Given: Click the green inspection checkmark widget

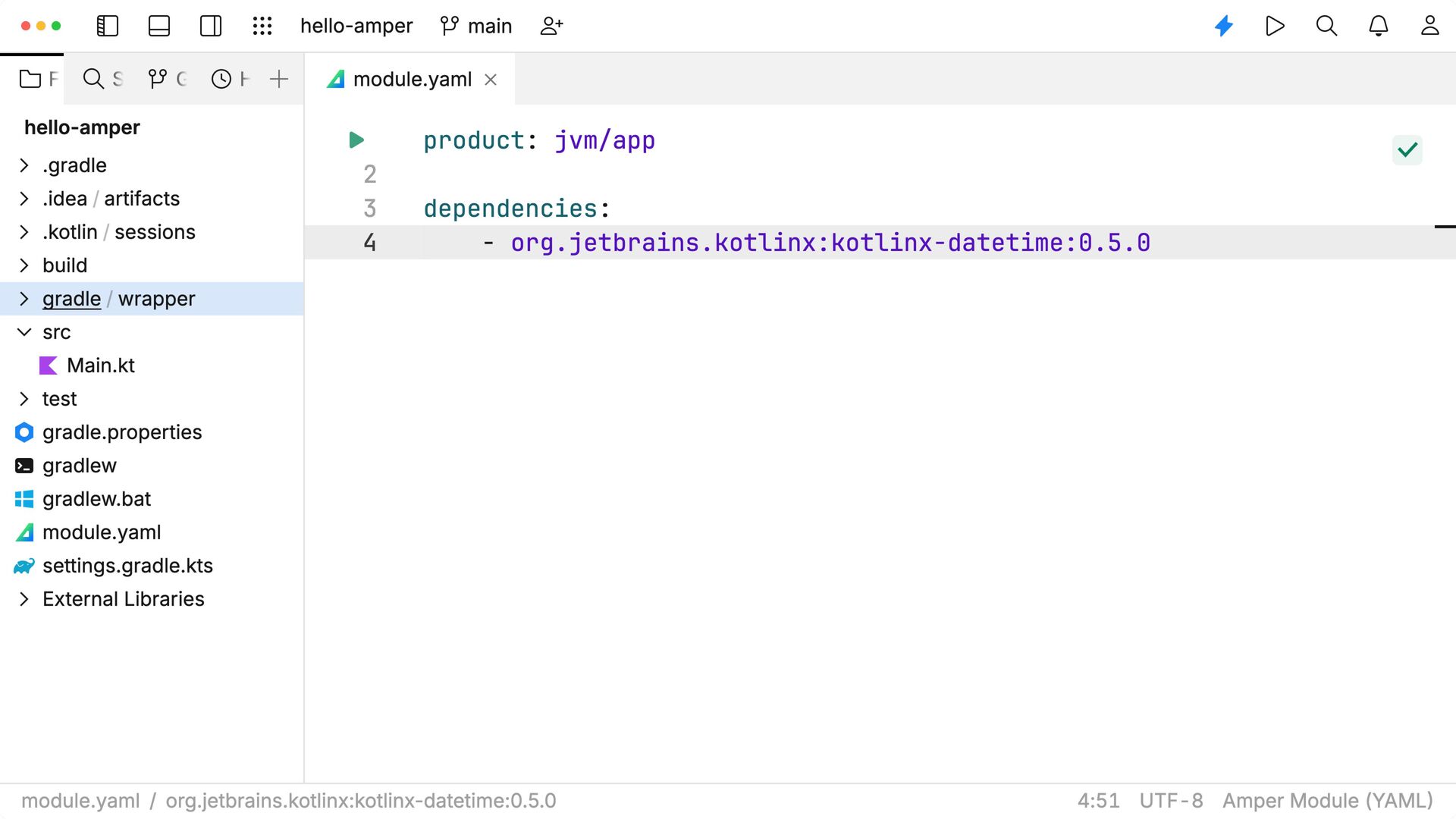Looking at the screenshot, I should click(1407, 150).
